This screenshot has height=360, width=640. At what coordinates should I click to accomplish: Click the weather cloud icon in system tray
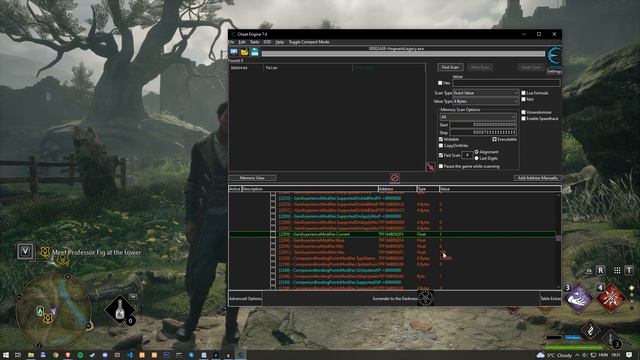click(x=540, y=355)
